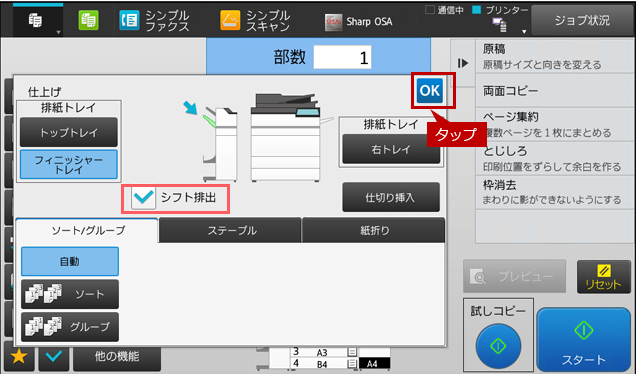Open 2-Sided Copy (両面コピー)
This screenshot has width=636, height=374.
[x=555, y=90]
